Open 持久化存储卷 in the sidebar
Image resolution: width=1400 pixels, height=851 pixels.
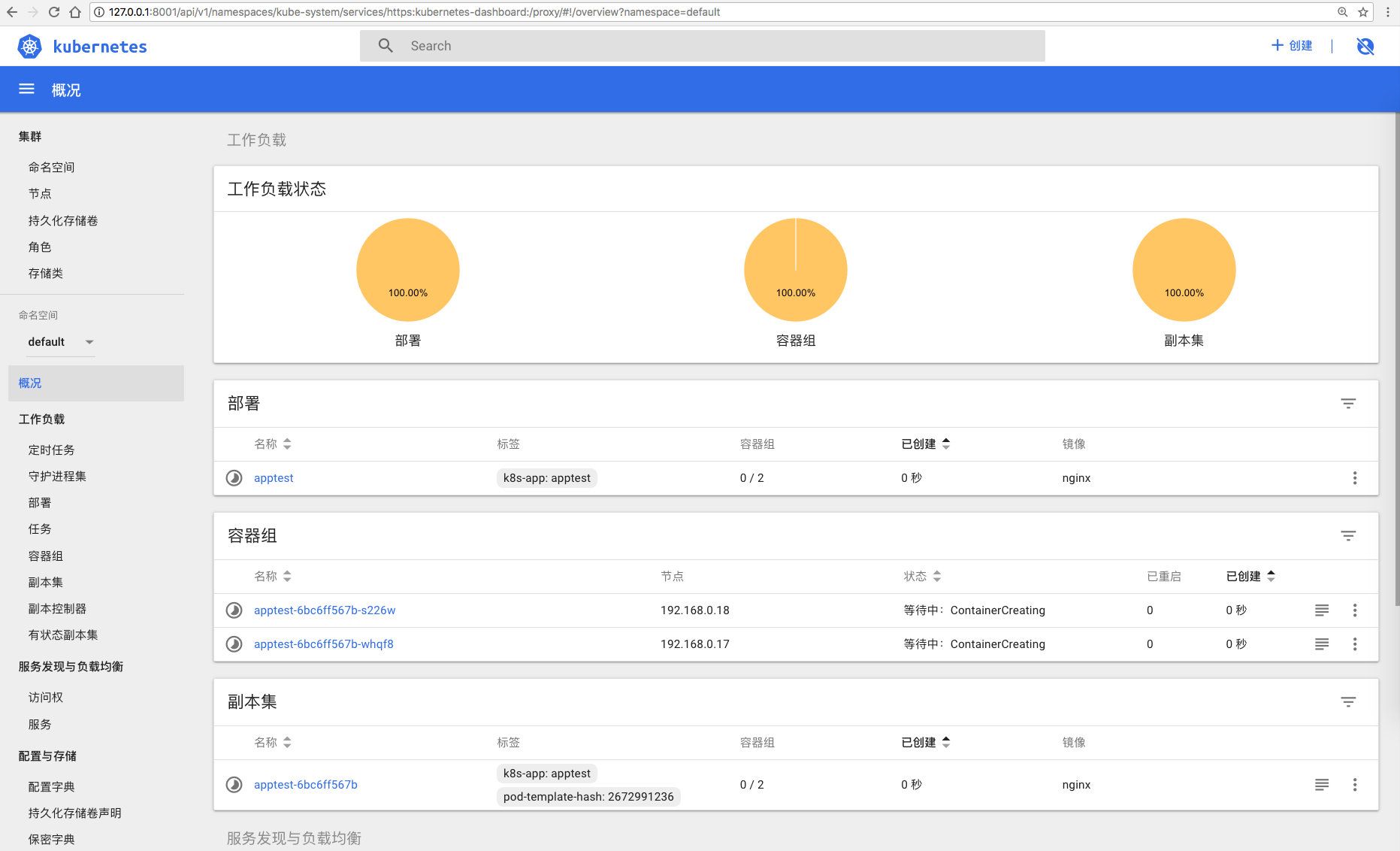click(x=63, y=221)
